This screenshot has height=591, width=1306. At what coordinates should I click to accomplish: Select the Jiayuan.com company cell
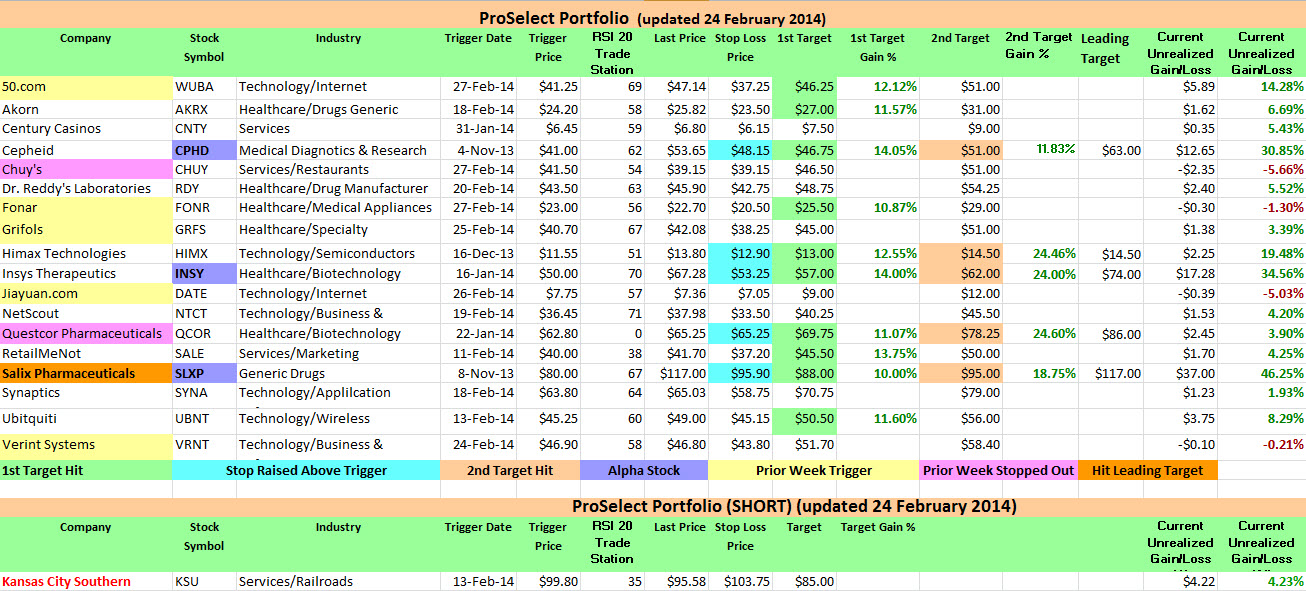click(86, 293)
